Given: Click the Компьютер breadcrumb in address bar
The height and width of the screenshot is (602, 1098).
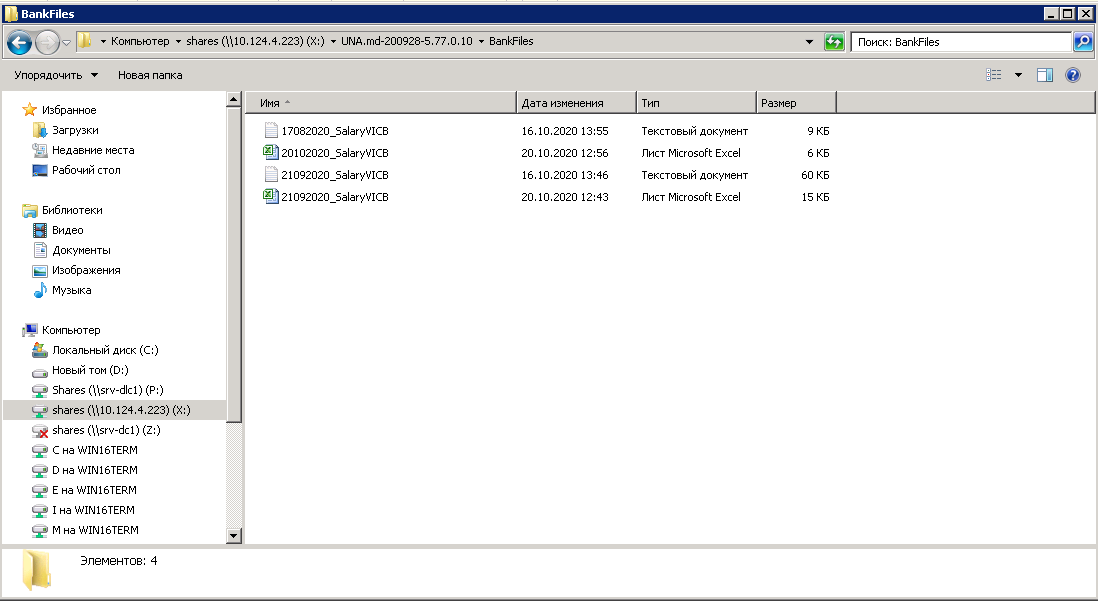Looking at the screenshot, I should [140, 41].
